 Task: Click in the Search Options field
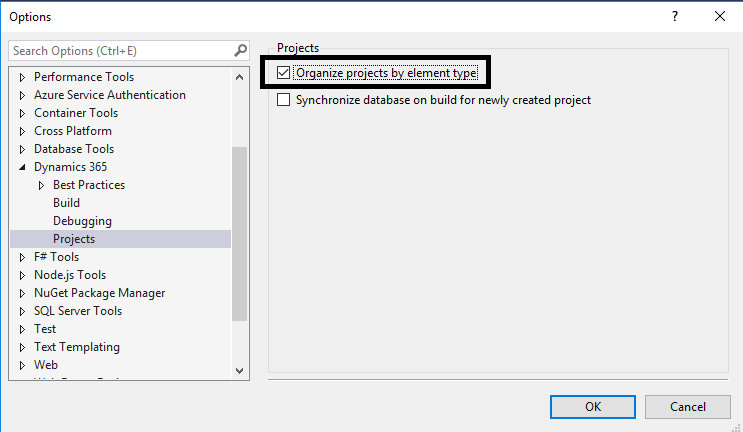[x=120, y=50]
